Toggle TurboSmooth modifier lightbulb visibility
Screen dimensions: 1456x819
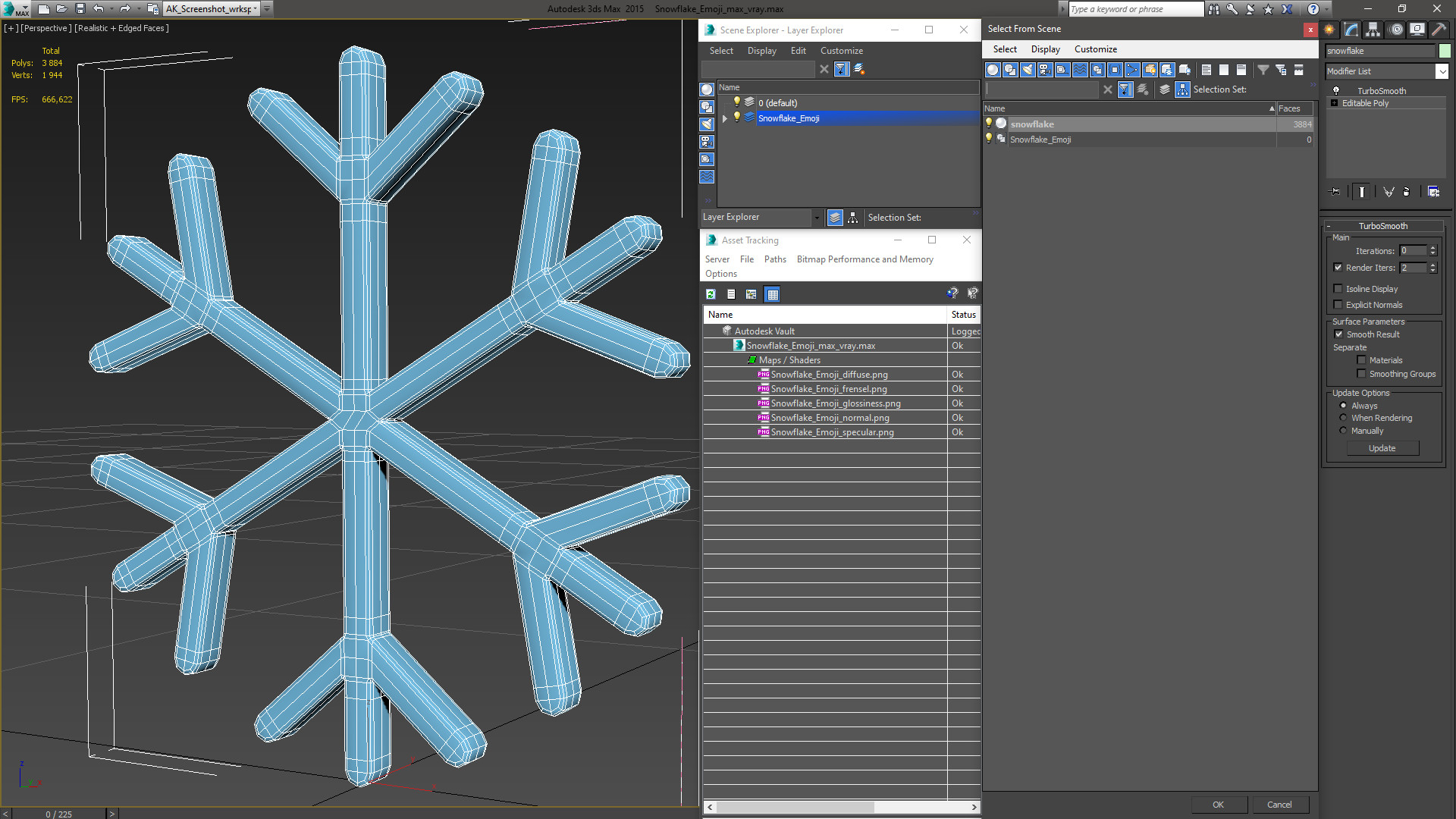tap(1336, 90)
